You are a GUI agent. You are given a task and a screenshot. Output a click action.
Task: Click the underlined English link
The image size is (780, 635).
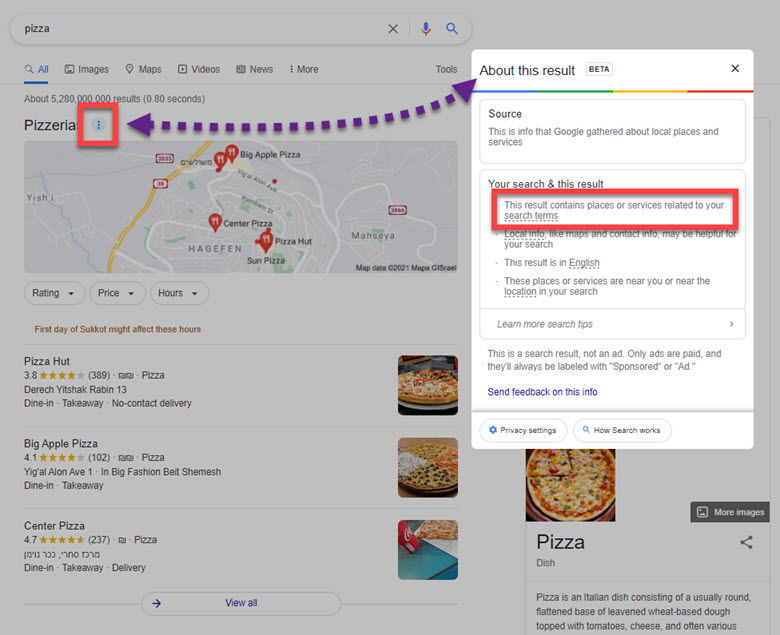pyautogui.click(x=584, y=263)
